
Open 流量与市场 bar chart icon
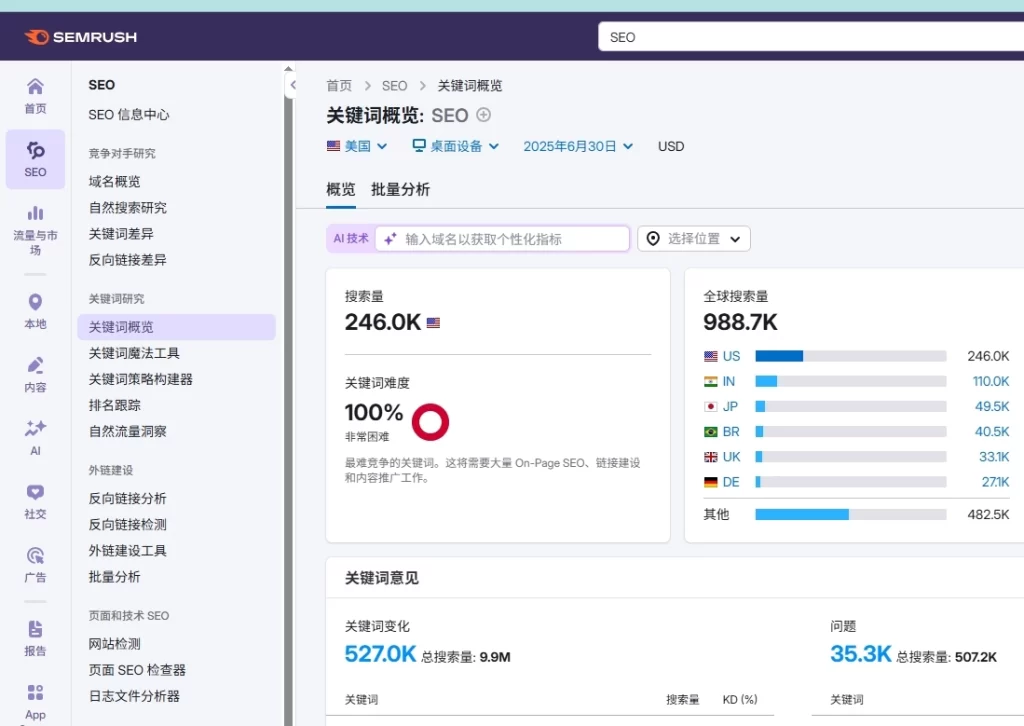pyautogui.click(x=35, y=213)
